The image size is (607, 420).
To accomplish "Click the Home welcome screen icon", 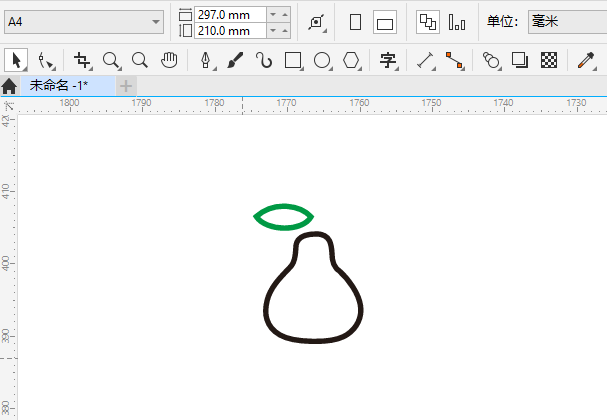I will [x=9, y=86].
